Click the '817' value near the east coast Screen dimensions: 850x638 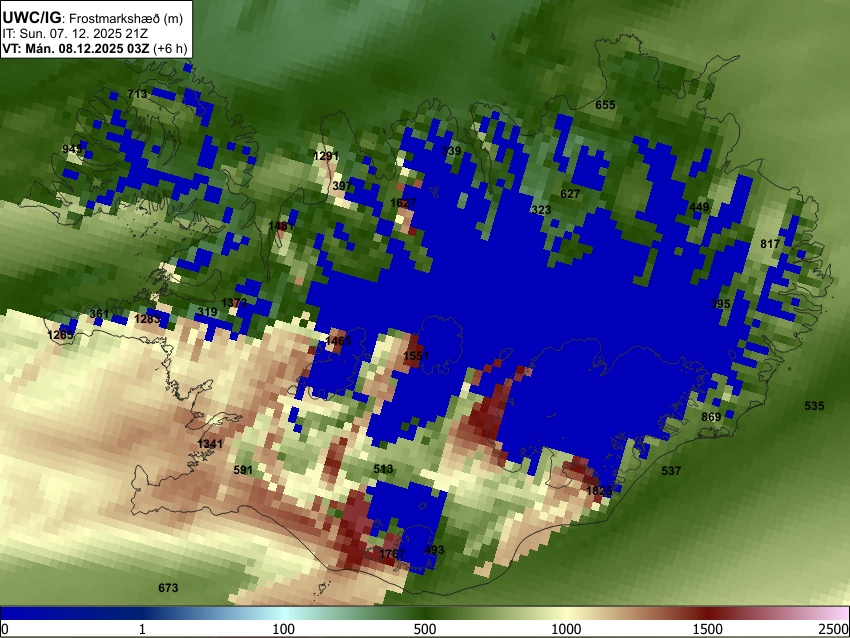coord(770,244)
